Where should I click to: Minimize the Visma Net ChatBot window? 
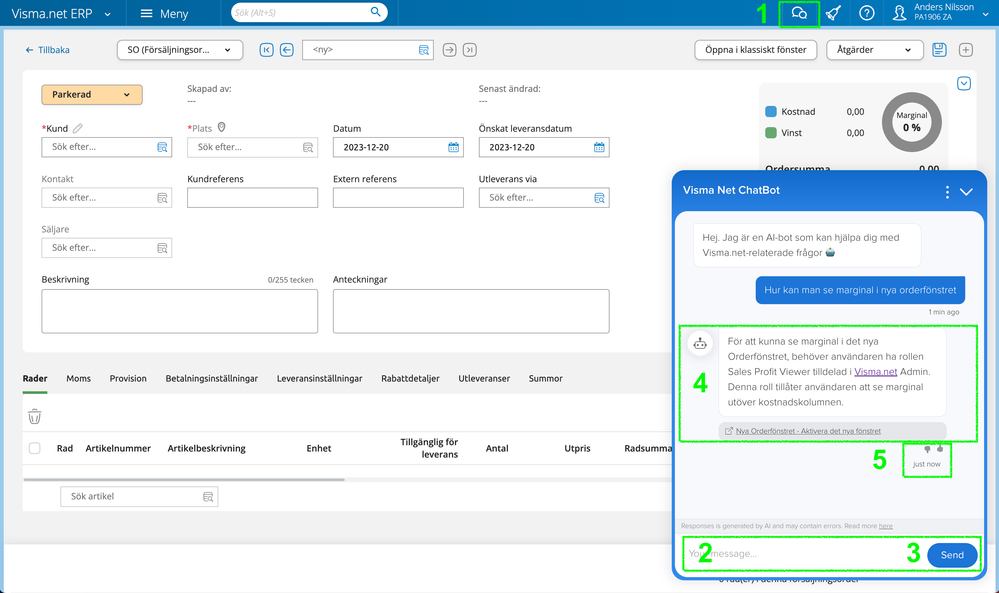pyautogui.click(x=967, y=192)
